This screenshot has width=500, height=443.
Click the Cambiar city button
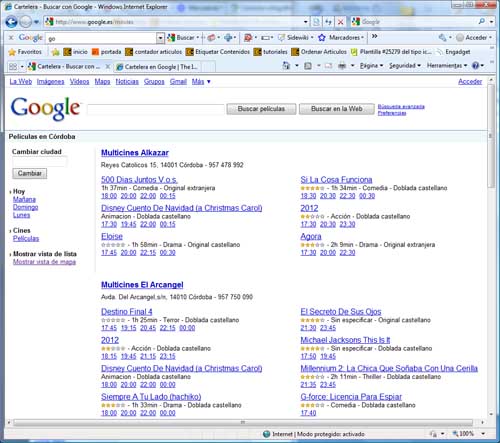pos(30,173)
